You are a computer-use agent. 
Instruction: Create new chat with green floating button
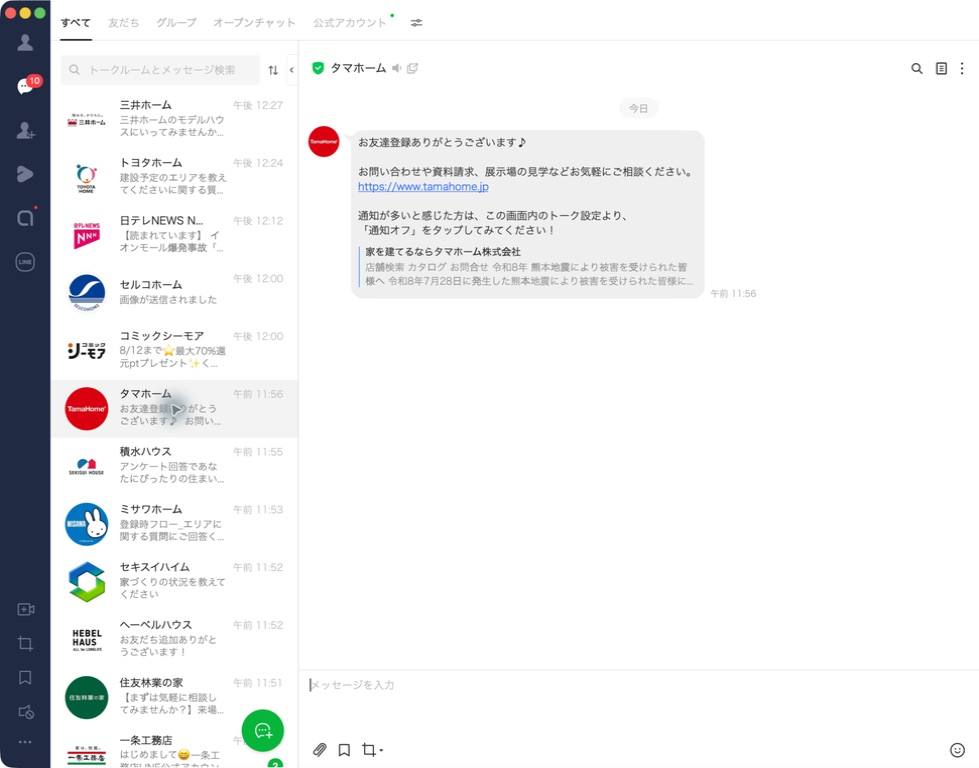pyautogui.click(x=263, y=730)
